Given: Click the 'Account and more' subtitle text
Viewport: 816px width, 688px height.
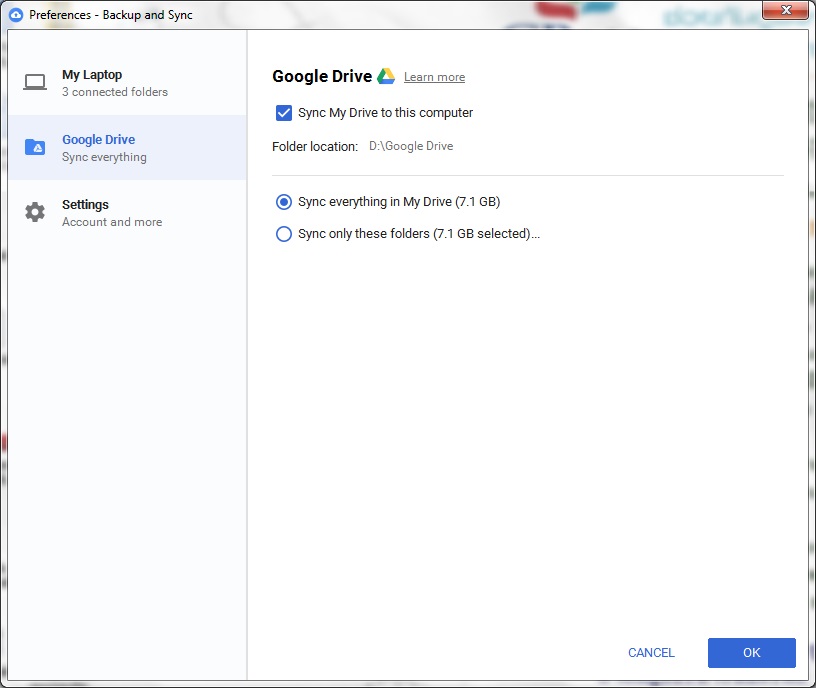Looking at the screenshot, I should [x=112, y=222].
